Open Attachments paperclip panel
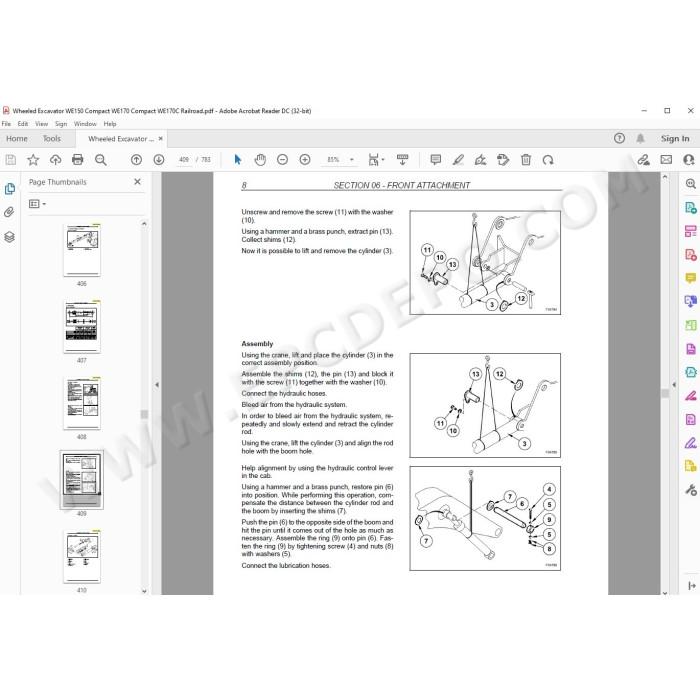Viewport: 700px width, 700px height. 9,212
